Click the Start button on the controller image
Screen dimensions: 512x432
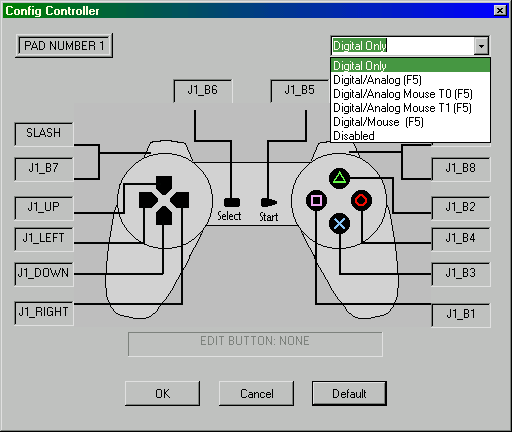(268, 202)
